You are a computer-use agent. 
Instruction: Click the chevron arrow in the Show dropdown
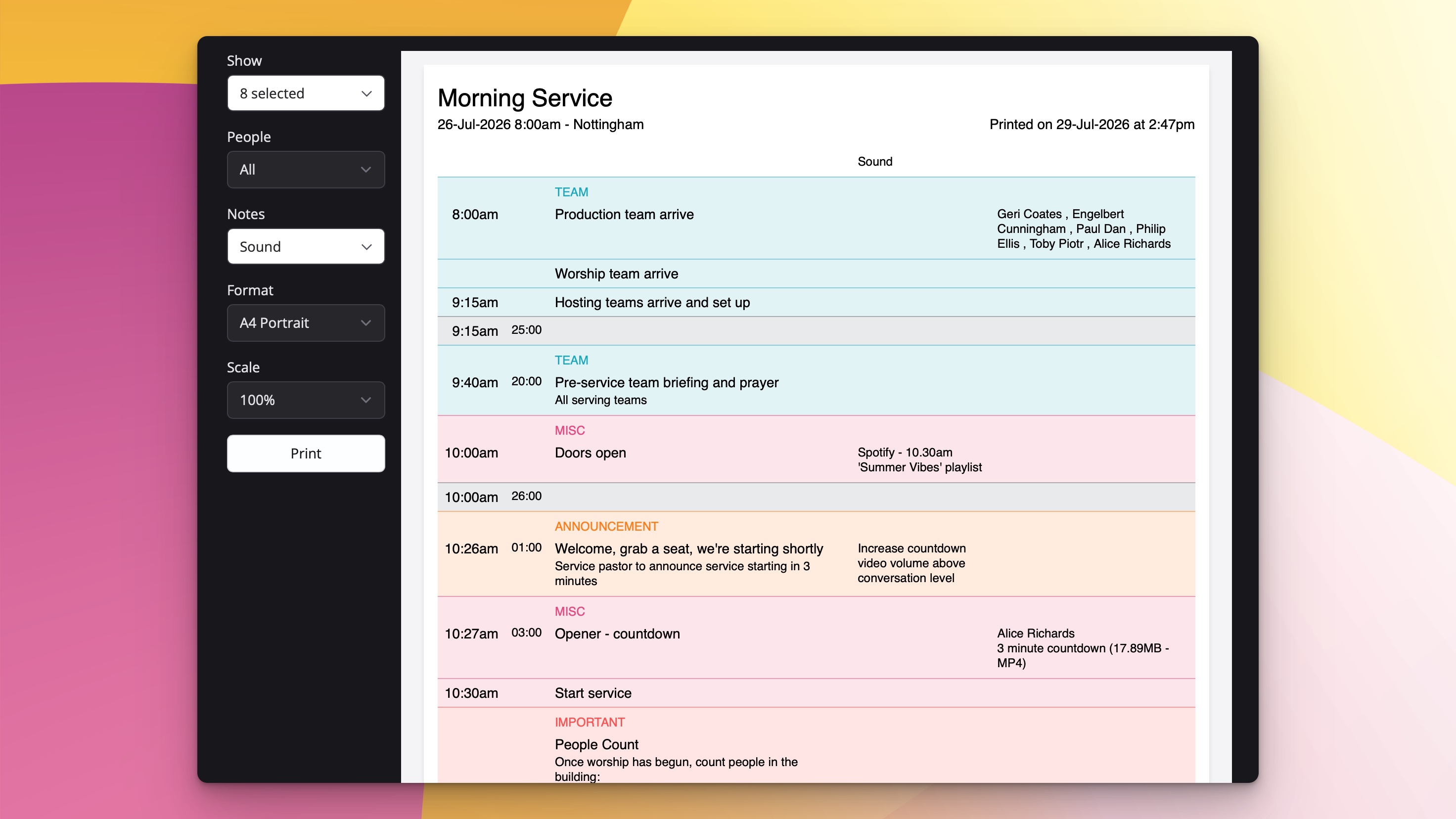(x=366, y=93)
